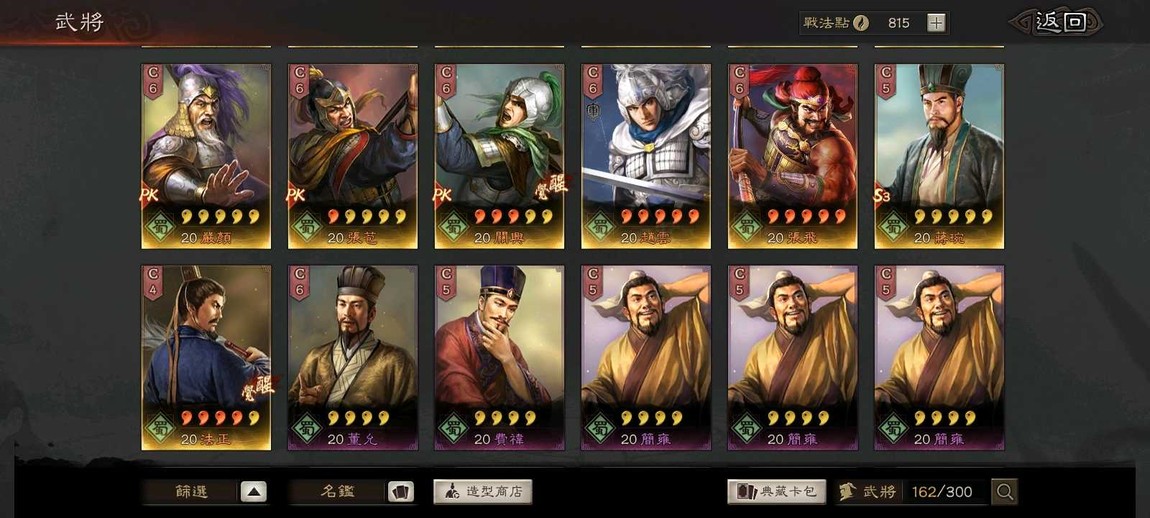Screen dimensions: 1150x518
Task: Click the 返回 back button
Action: (1061, 22)
